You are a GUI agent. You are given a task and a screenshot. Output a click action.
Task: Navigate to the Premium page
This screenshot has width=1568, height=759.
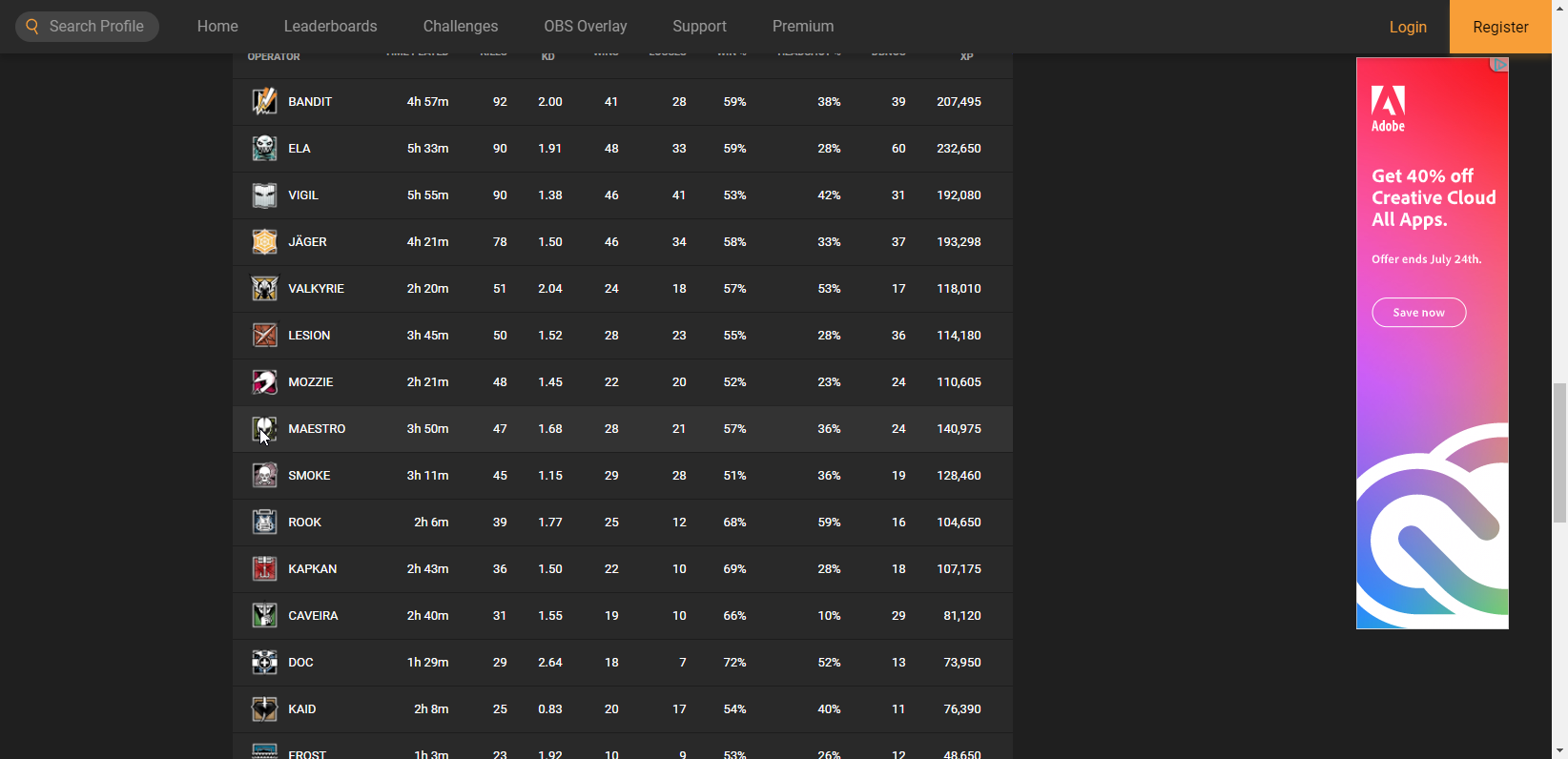point(802,27)
